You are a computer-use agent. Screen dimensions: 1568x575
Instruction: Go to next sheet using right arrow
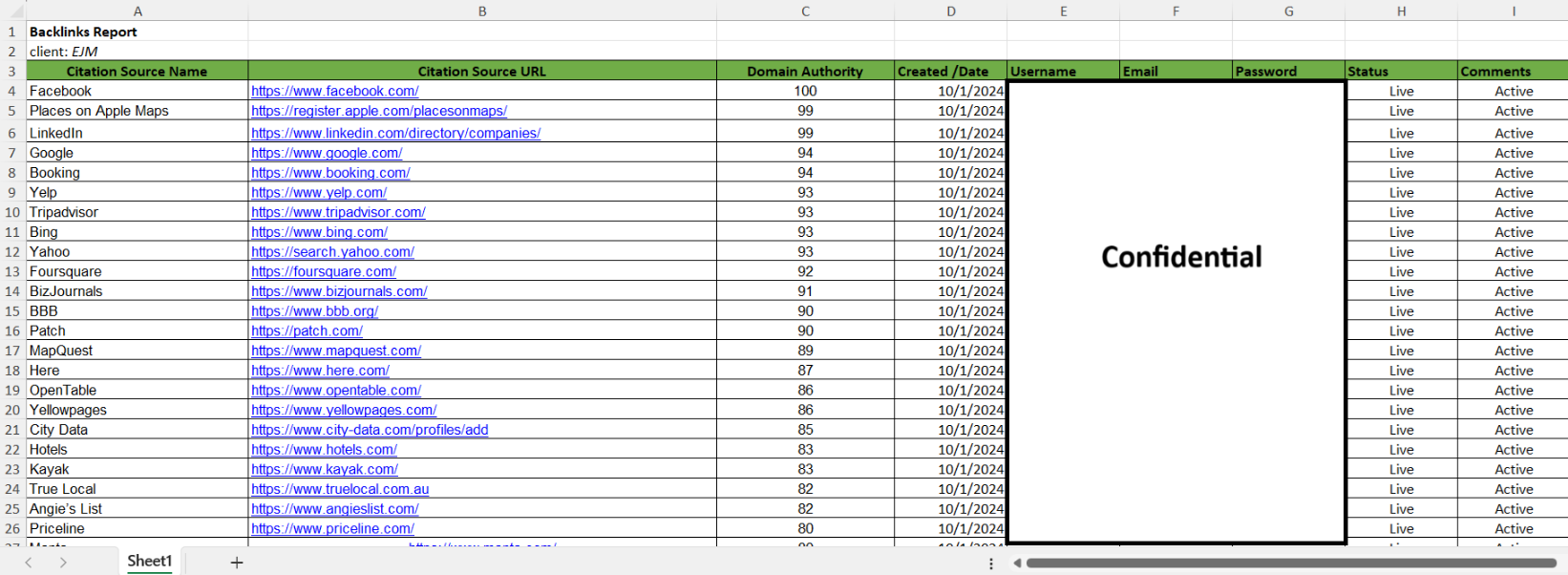point(63,563)
